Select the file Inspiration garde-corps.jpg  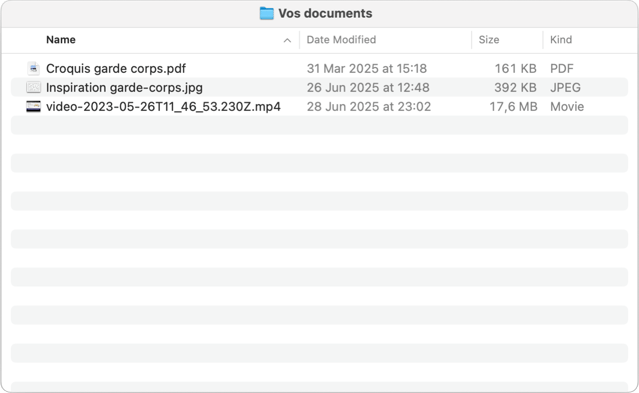124,87
